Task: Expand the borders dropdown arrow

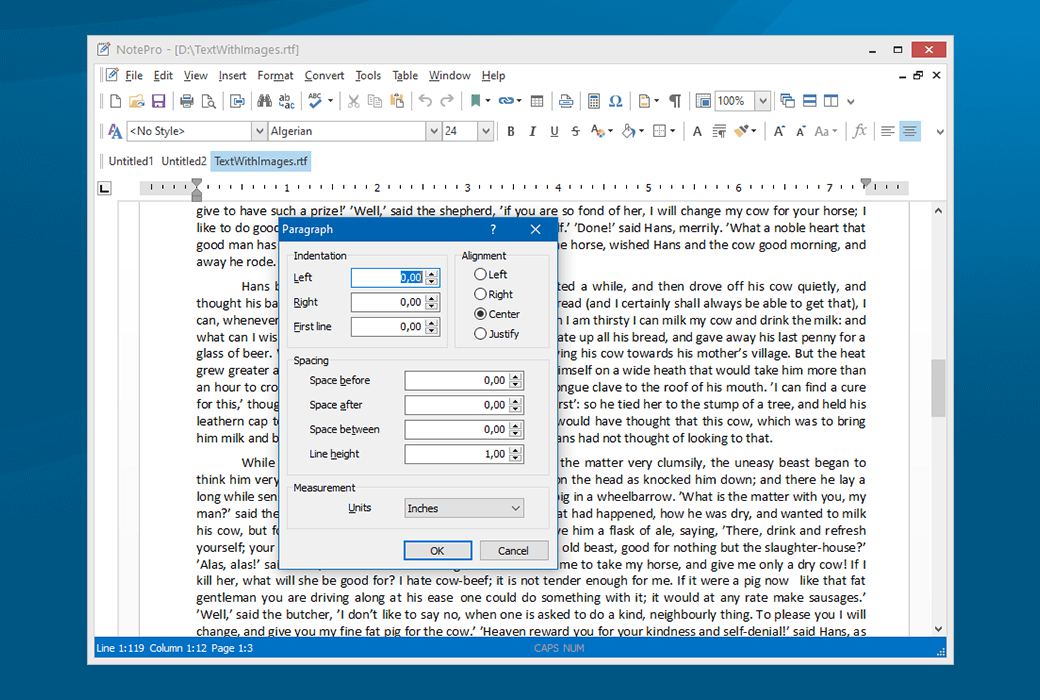Action: pos(673,131)
